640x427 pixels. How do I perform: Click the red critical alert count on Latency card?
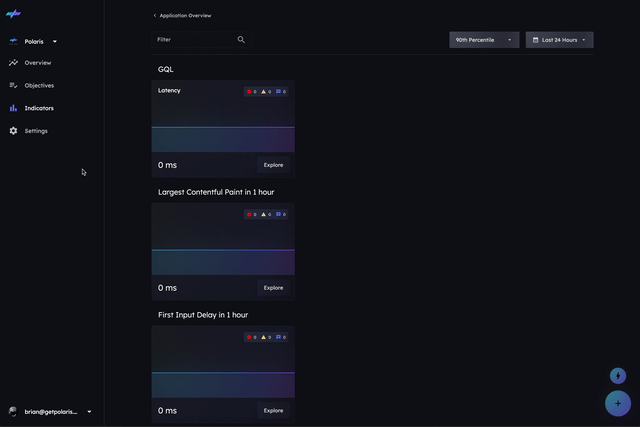pyautogui.click(x=252, y=91)
